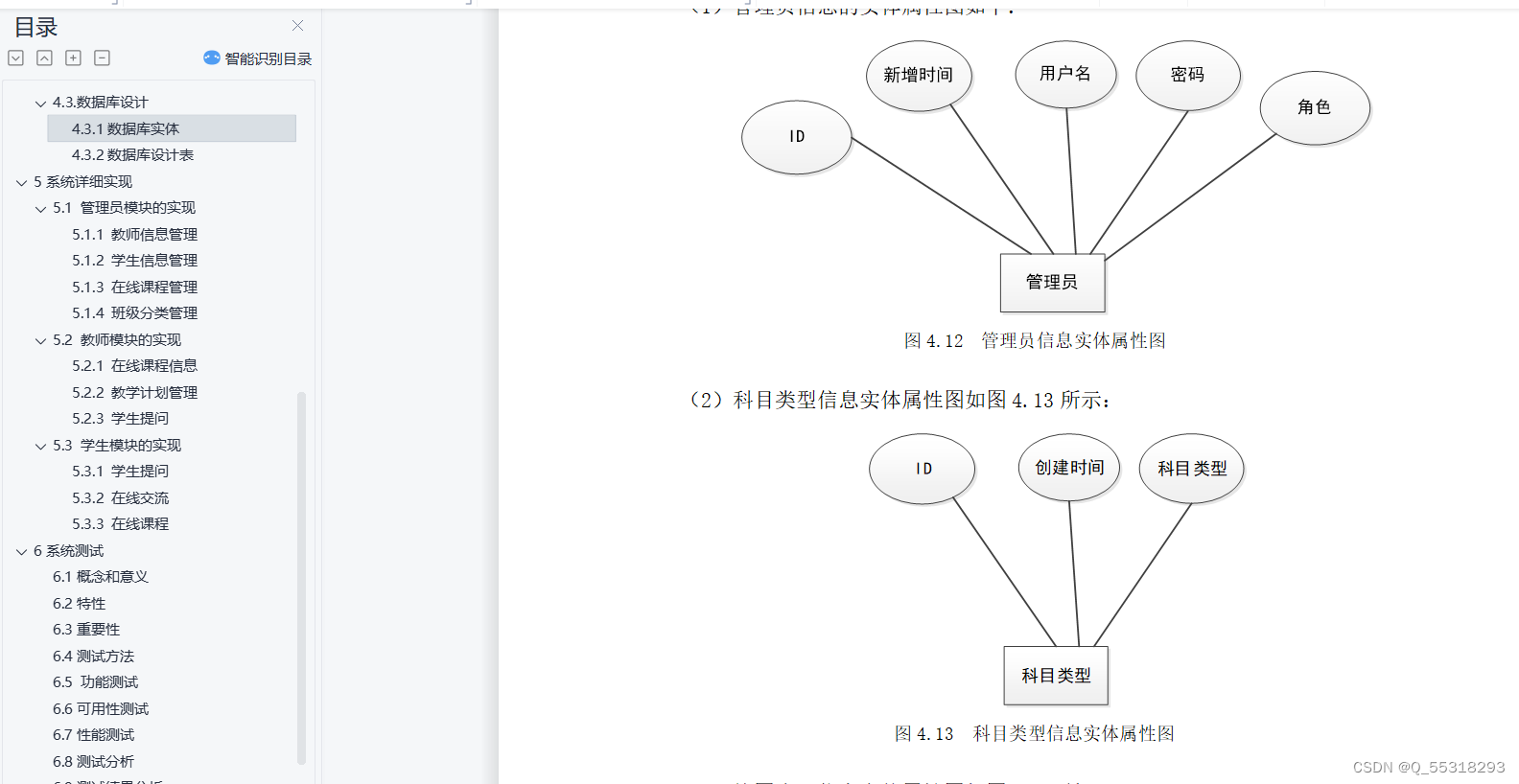
Task: Close the 目录 outline panel
Action: [297, 26]
